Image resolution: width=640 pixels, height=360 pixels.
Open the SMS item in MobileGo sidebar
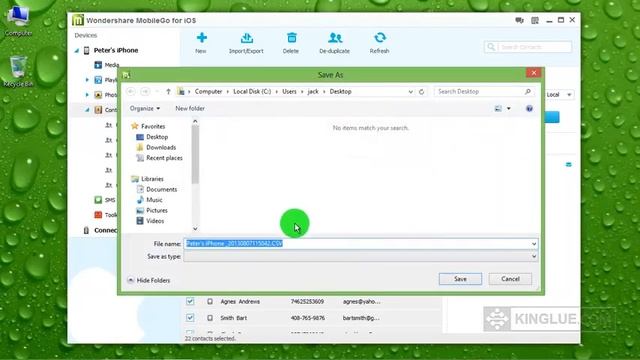[x=105, y=200]
